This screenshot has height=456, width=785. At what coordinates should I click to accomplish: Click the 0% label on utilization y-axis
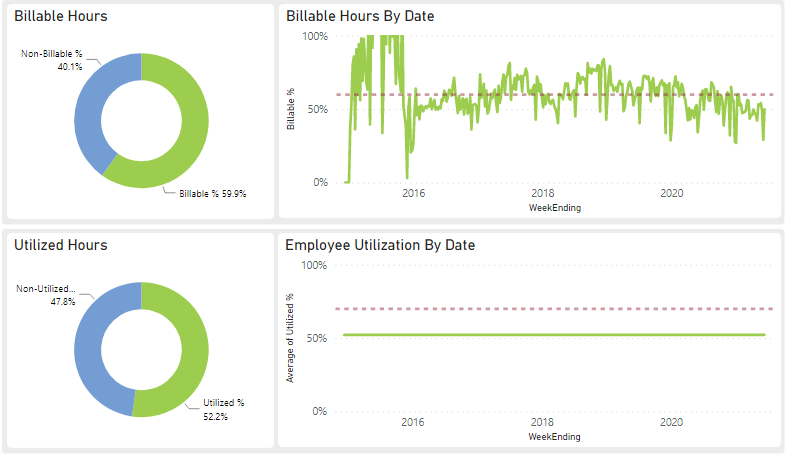point(319,411)
